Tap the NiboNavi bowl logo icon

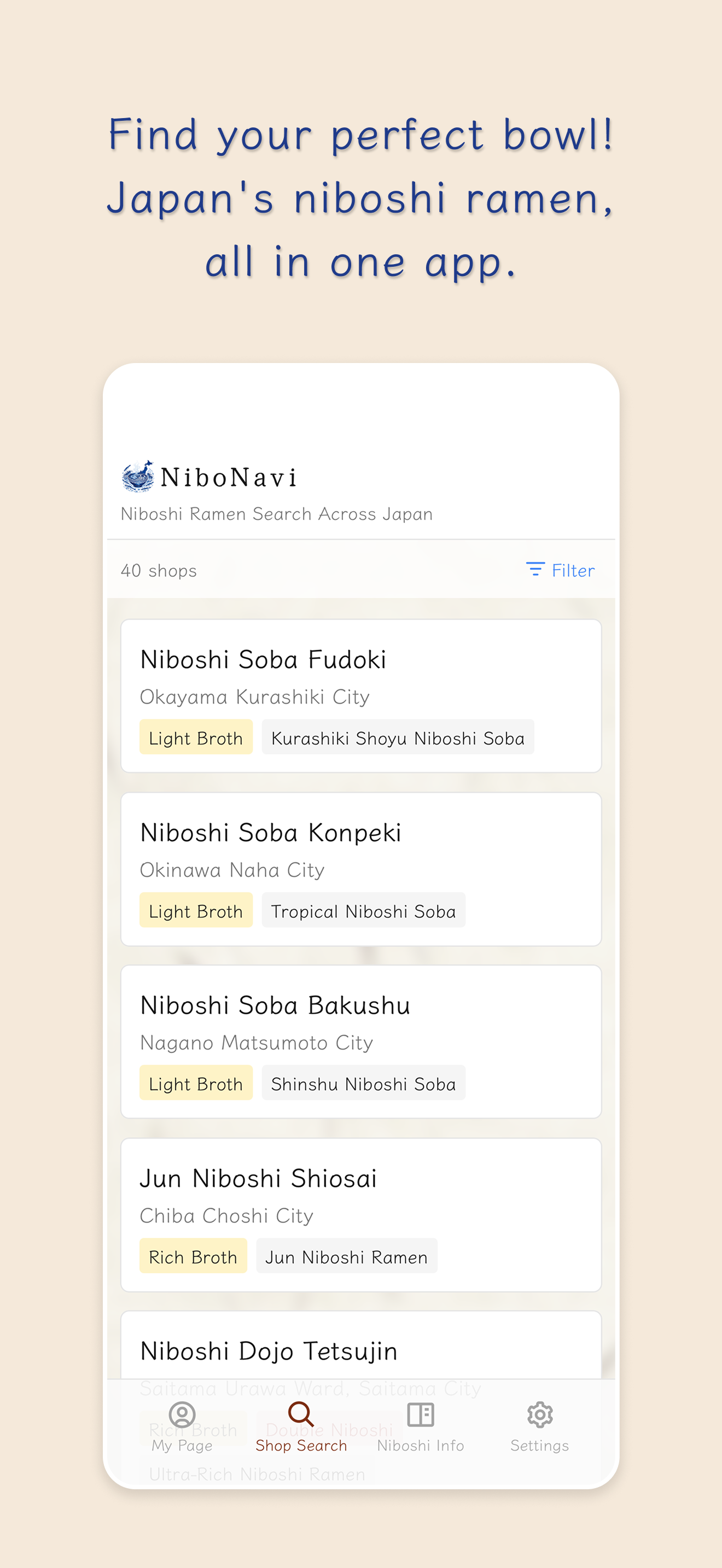pyautogui.click(x=138, y=476)
